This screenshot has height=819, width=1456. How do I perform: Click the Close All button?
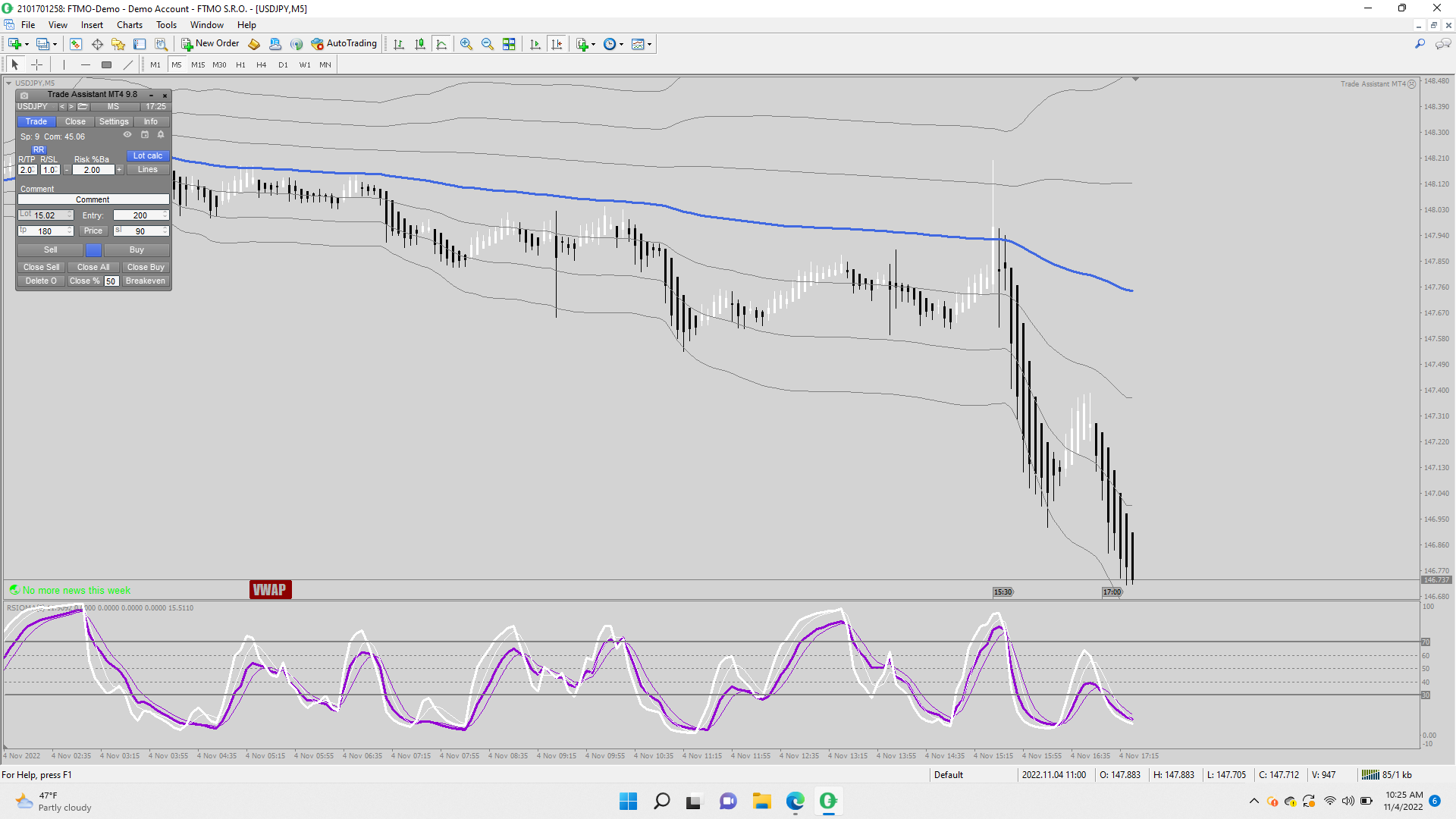(93, 267)
